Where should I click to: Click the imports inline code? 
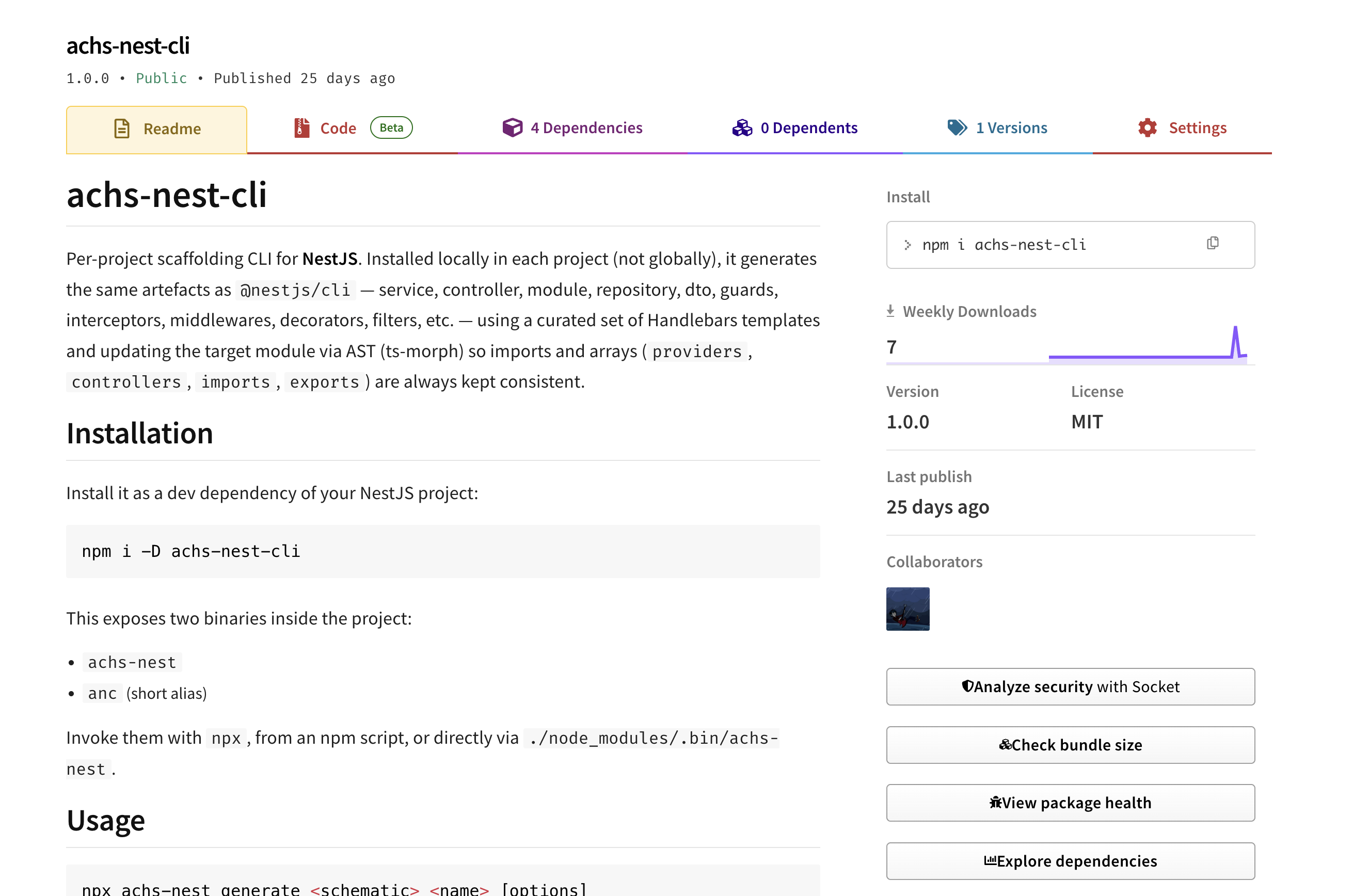pyautogui.click(x=236, y=382)
